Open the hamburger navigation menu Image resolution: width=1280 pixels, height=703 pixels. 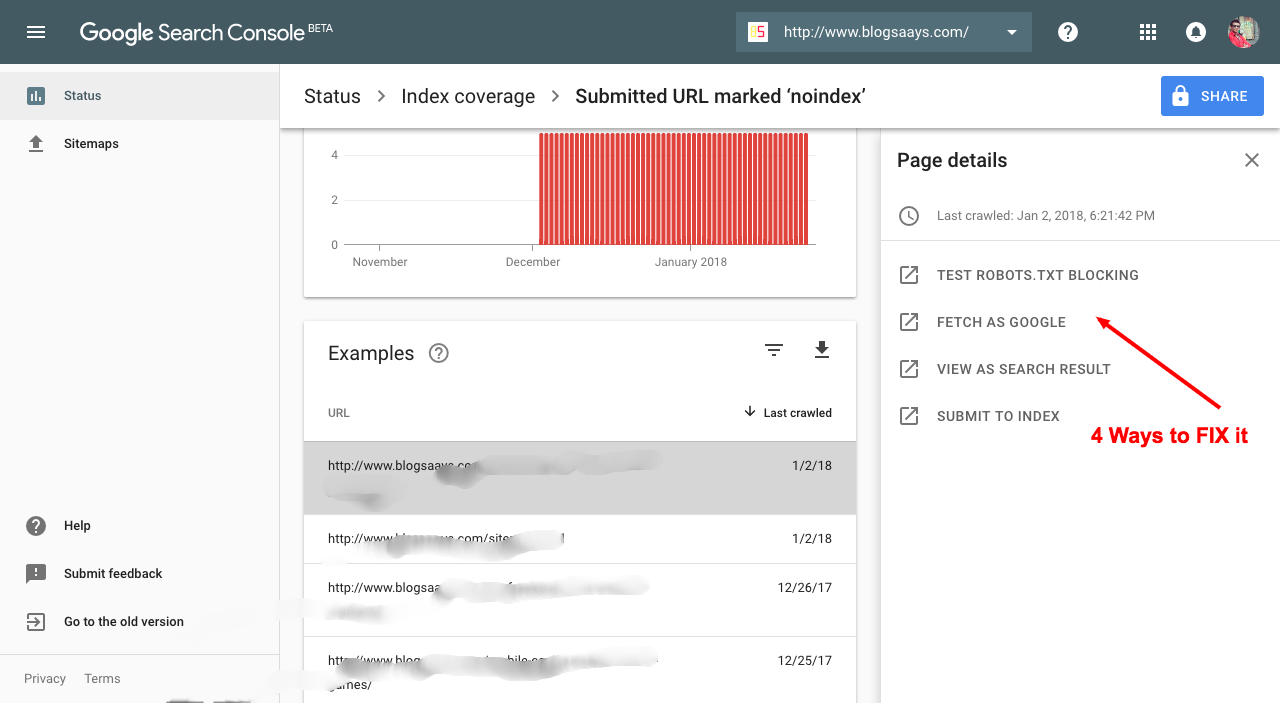[36, 32]
